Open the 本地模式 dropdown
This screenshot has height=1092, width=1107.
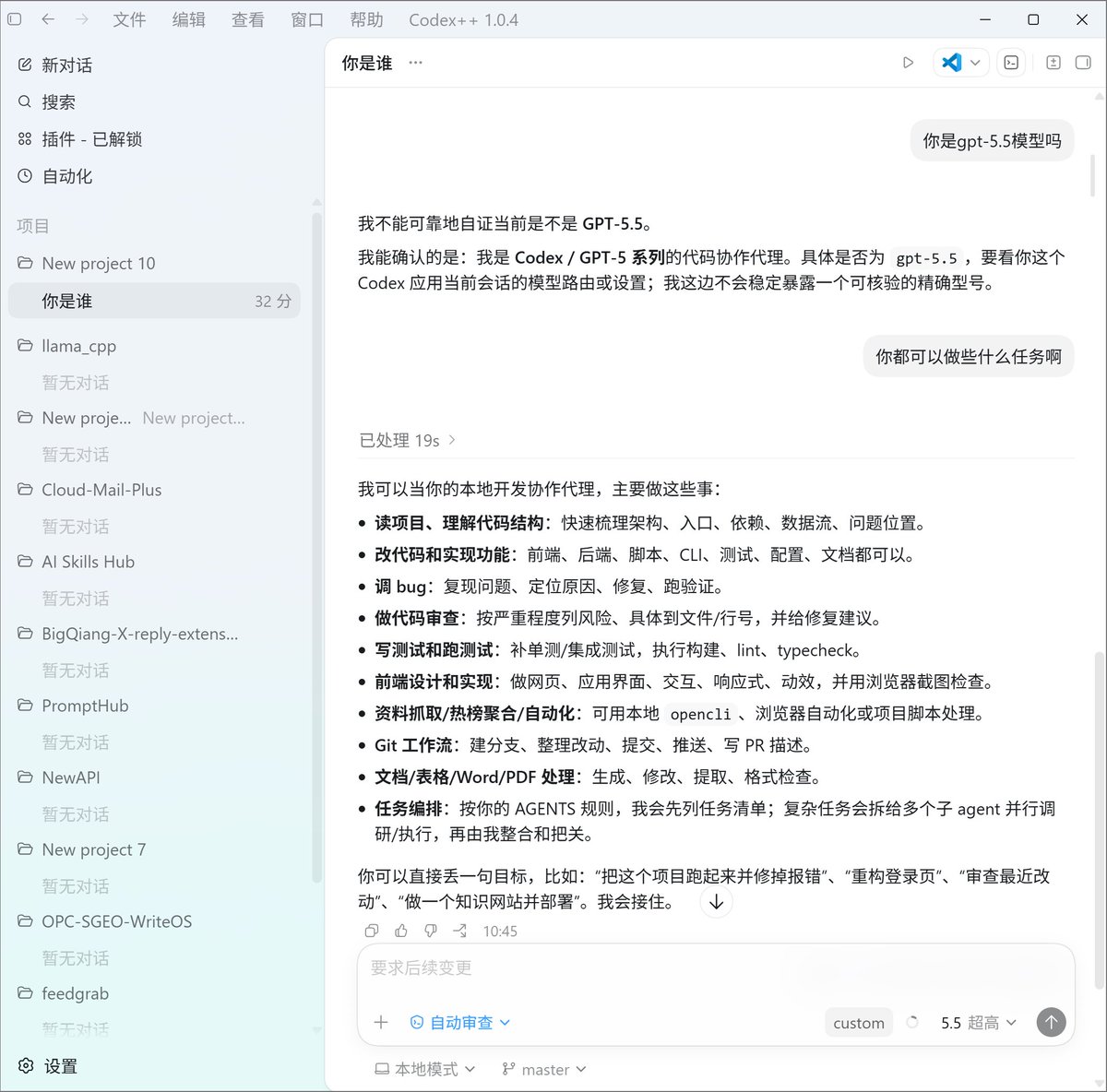(425, 1069)
